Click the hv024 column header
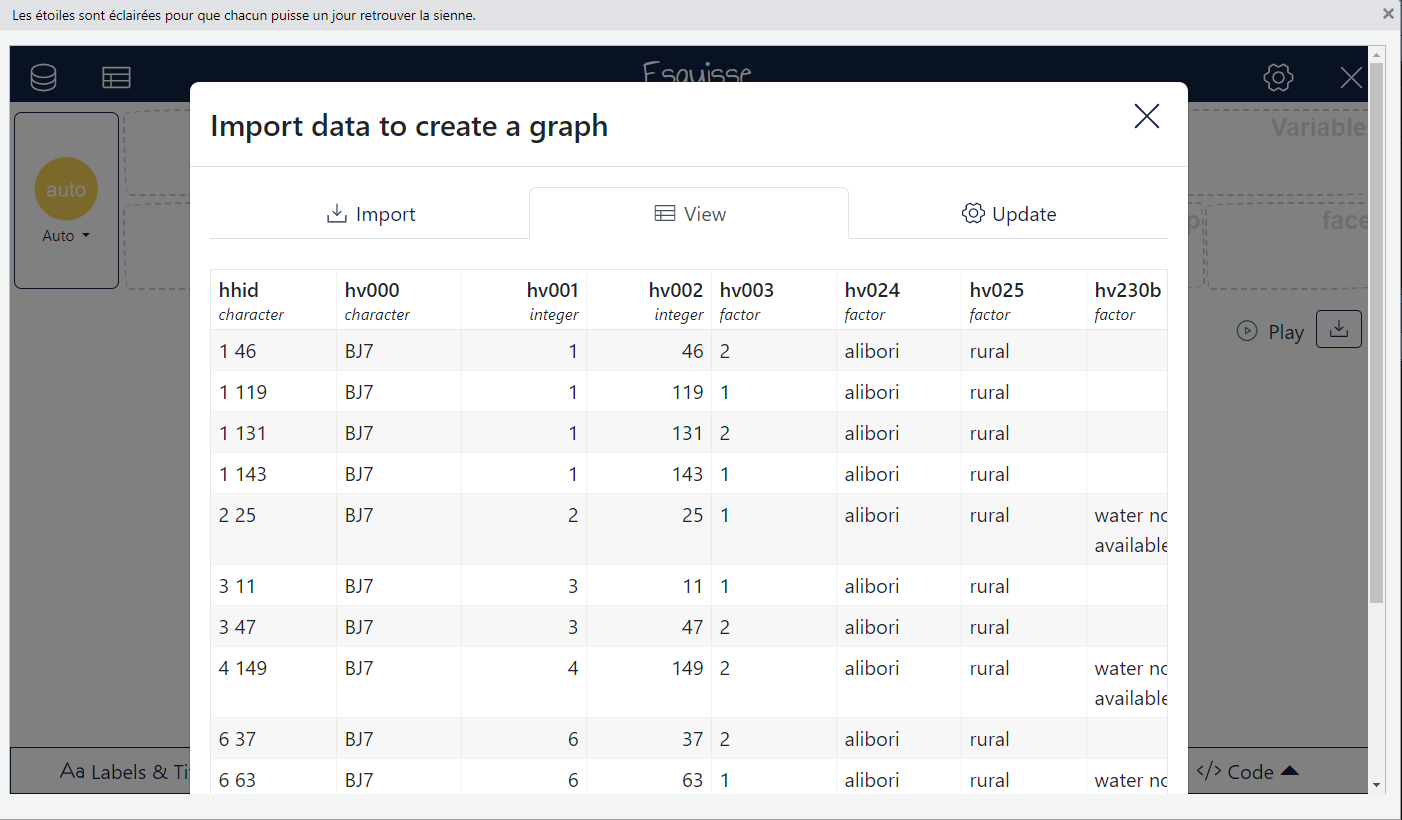 pyautogui.click(x=899, y=300)
